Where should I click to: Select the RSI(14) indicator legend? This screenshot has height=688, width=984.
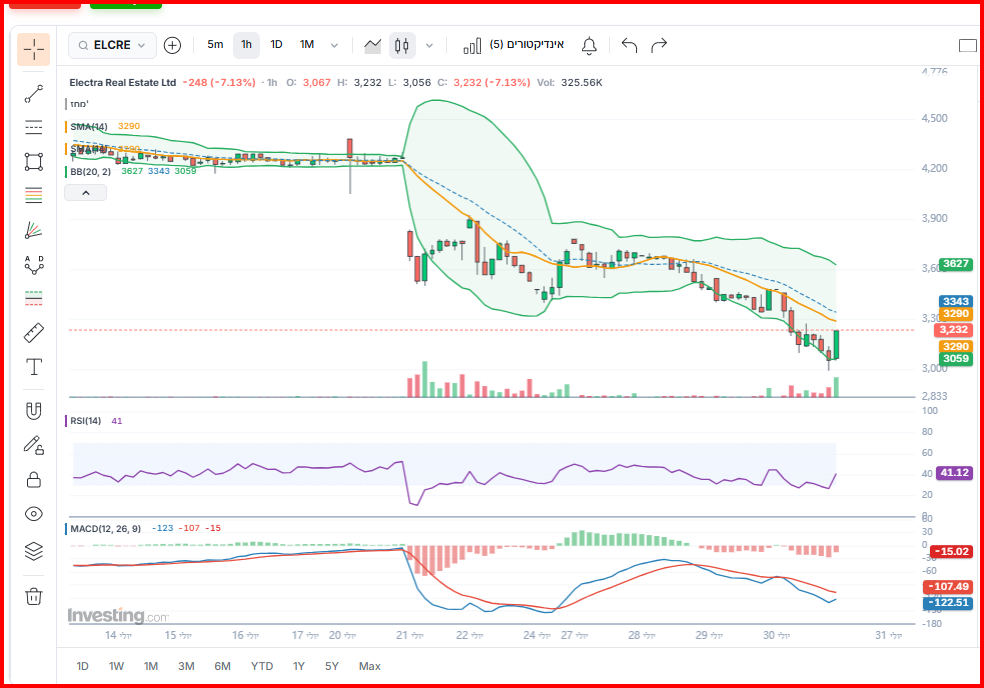(85, 421)
